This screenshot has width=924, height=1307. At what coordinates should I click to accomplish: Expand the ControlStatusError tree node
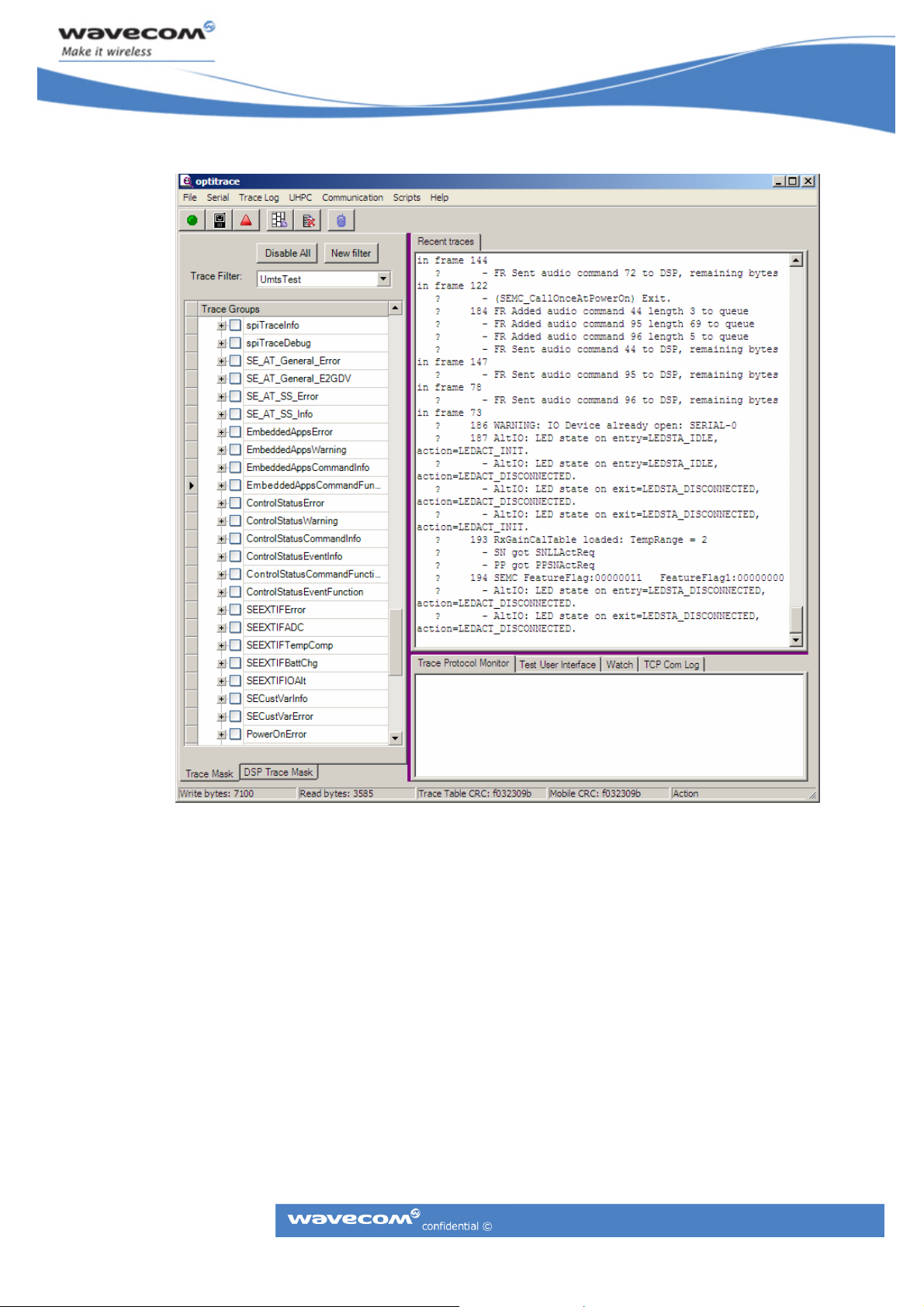[222, 503]
